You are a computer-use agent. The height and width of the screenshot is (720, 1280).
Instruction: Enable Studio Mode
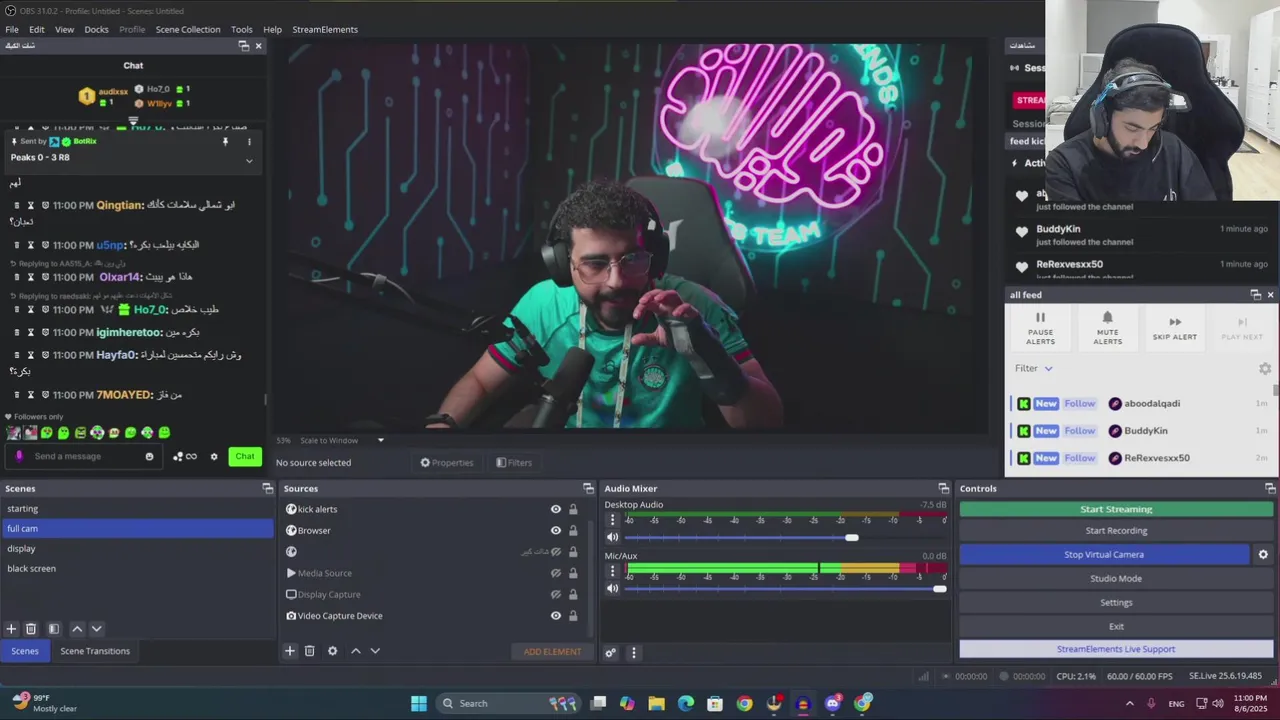[1116, 578]
